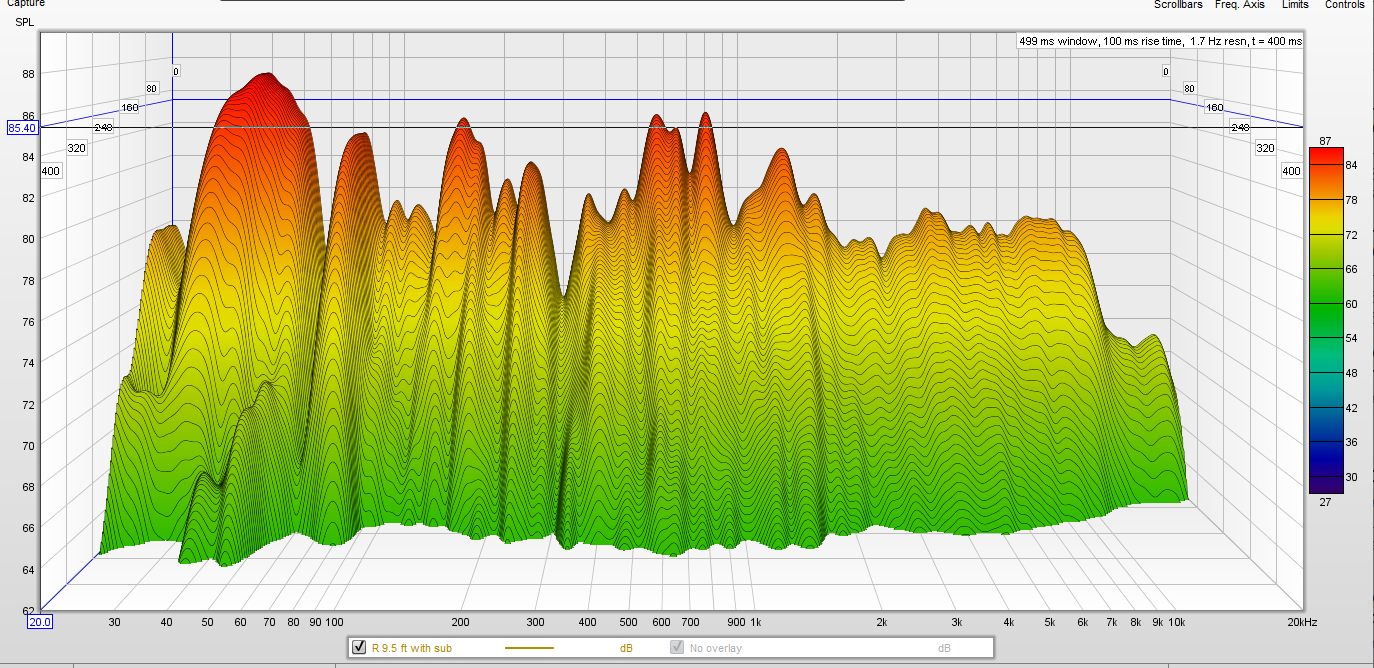Toggle the 'No overlay' checkbox
This screenshot has height=668, width=1374.
[677, 648]
